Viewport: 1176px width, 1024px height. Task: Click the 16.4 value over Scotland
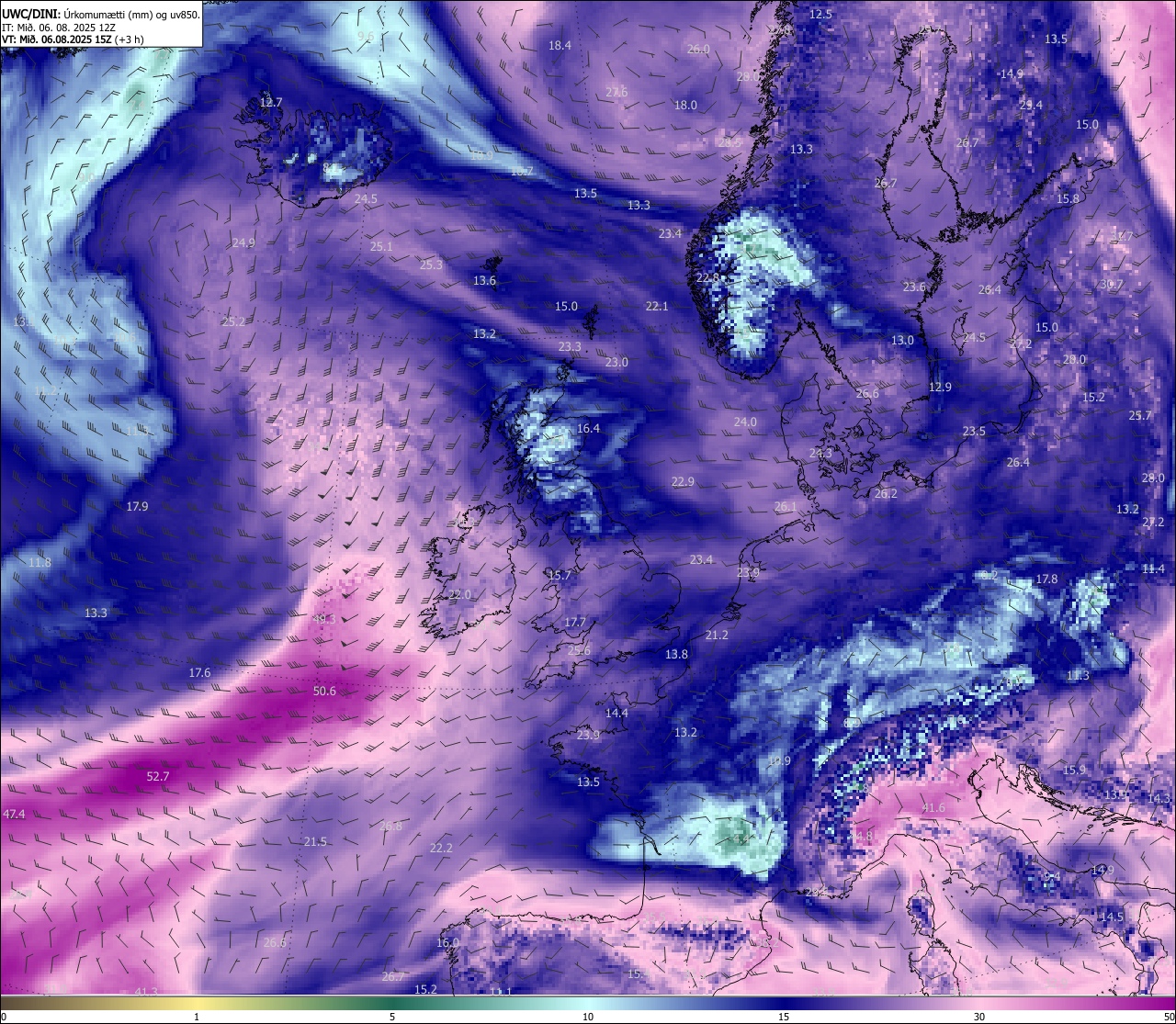(588, 429)
